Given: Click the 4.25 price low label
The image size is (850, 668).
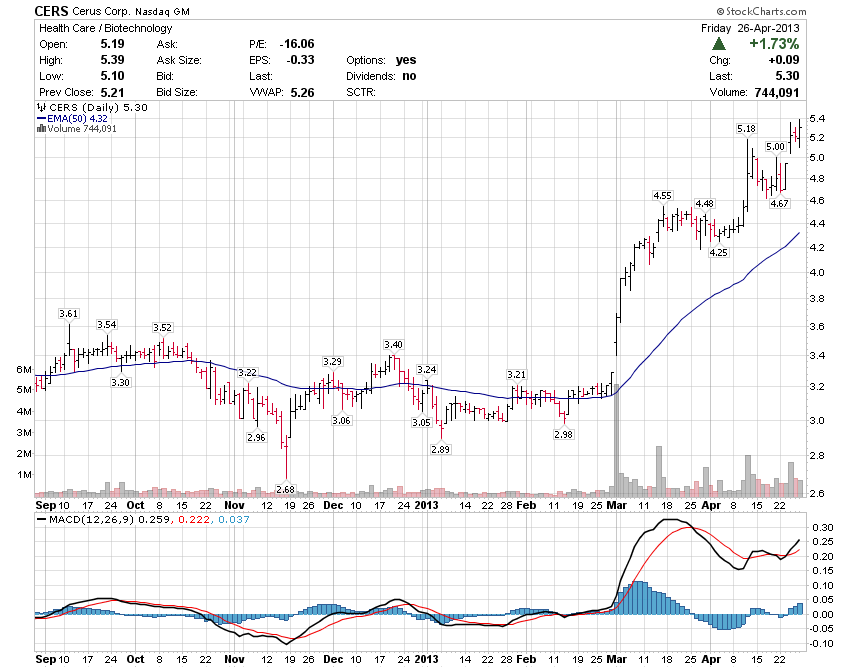Looking at the screenshot, I should tap(719, 252).
